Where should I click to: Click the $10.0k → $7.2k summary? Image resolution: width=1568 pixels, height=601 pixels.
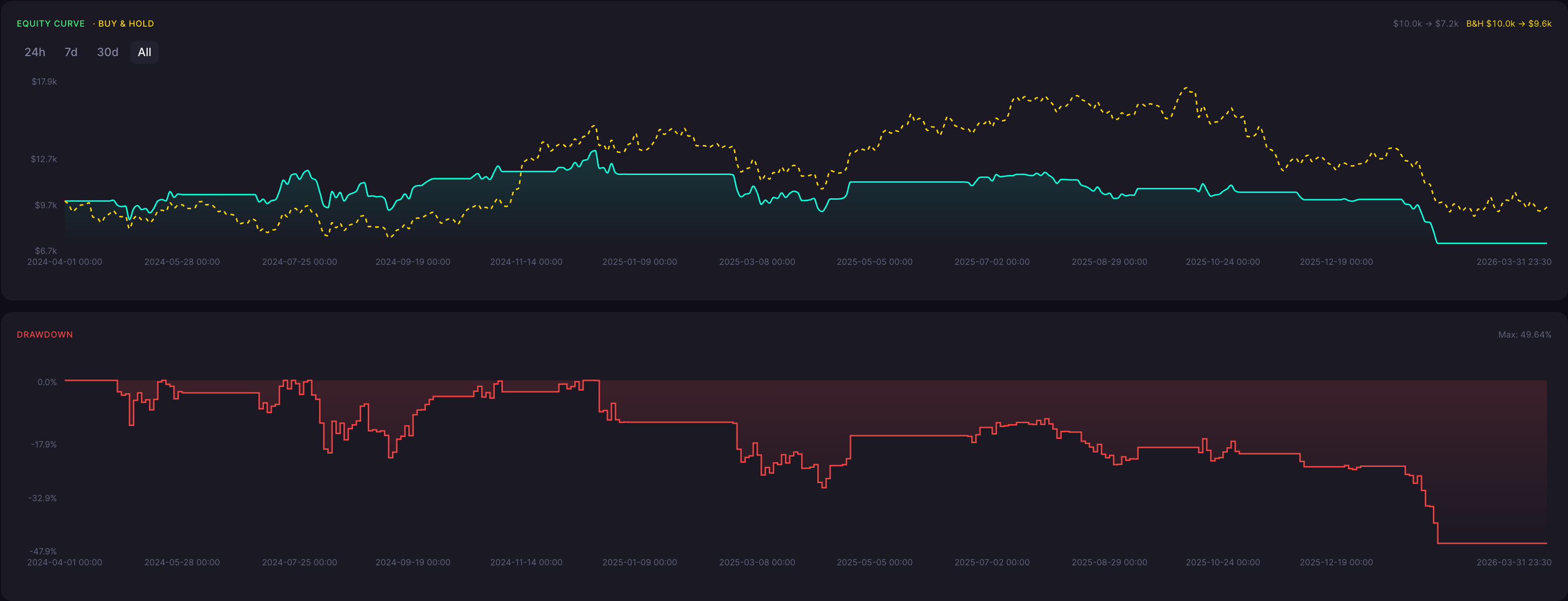1426,24
